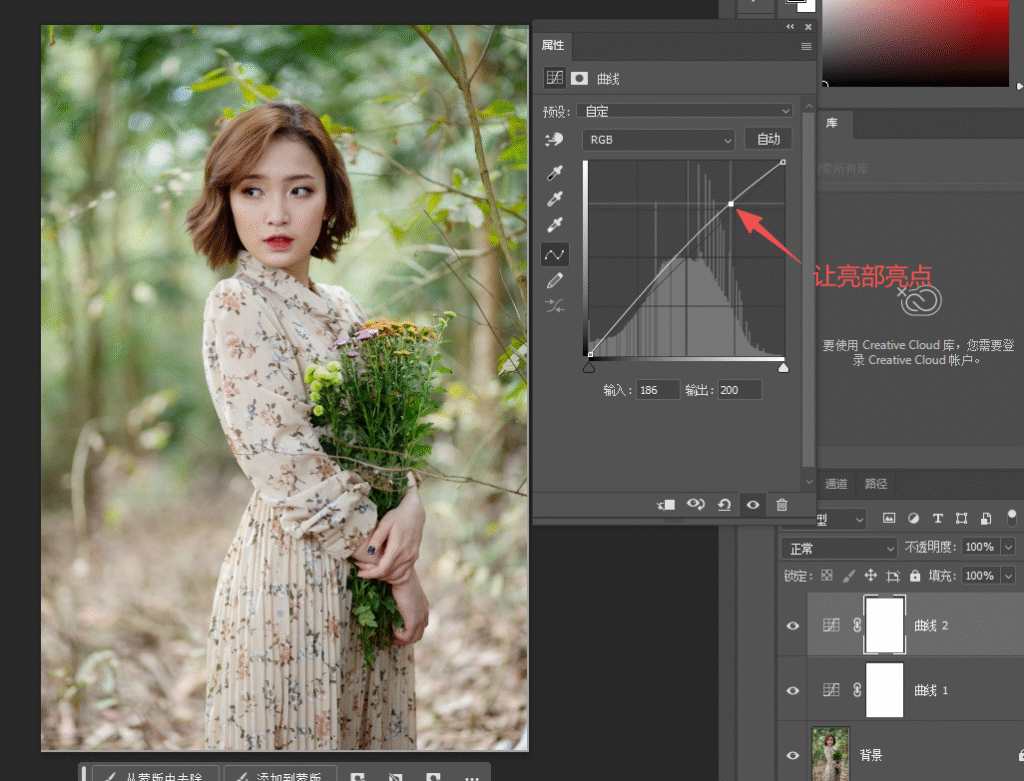Click the masks icon beside 曲线 title
Screen dimensions: 1024x781
pos(579,78)
